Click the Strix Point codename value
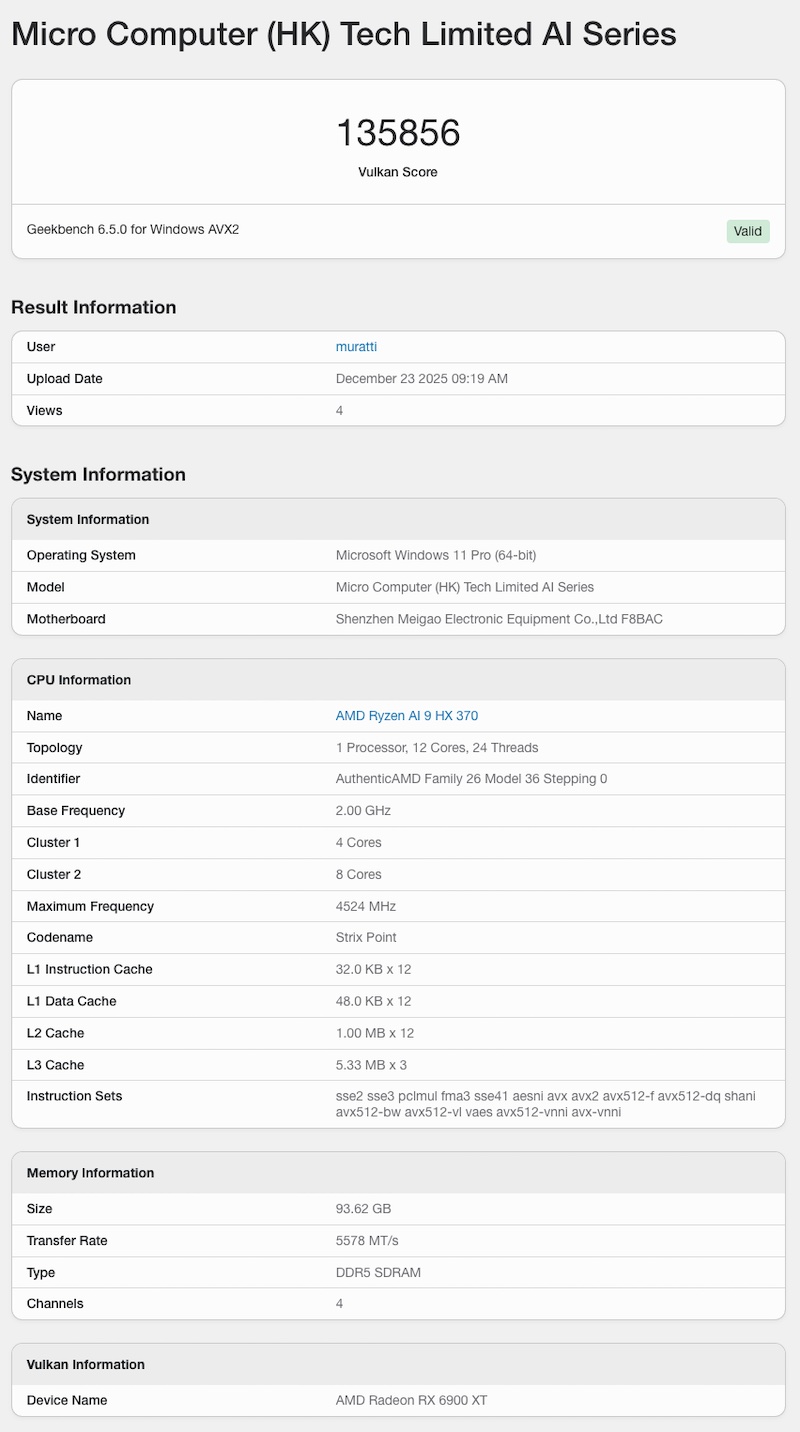This screenshot has height=1432, width=800. (x=366, y=938)
